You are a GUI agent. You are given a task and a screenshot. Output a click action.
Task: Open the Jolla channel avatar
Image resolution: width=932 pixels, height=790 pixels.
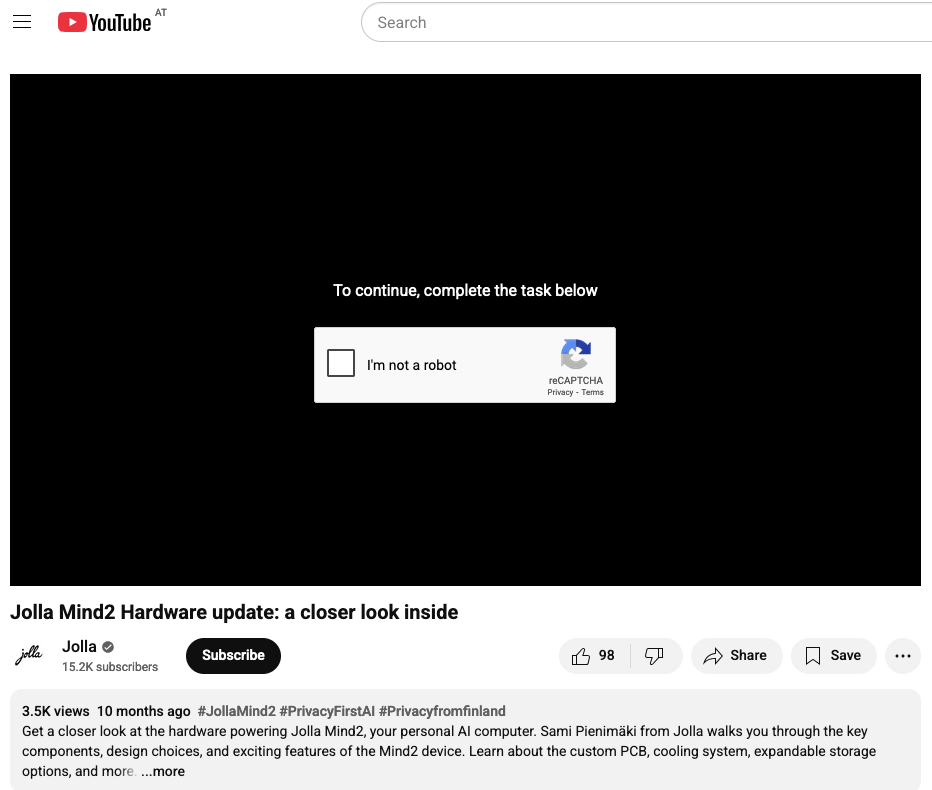(x=29, y=655)
